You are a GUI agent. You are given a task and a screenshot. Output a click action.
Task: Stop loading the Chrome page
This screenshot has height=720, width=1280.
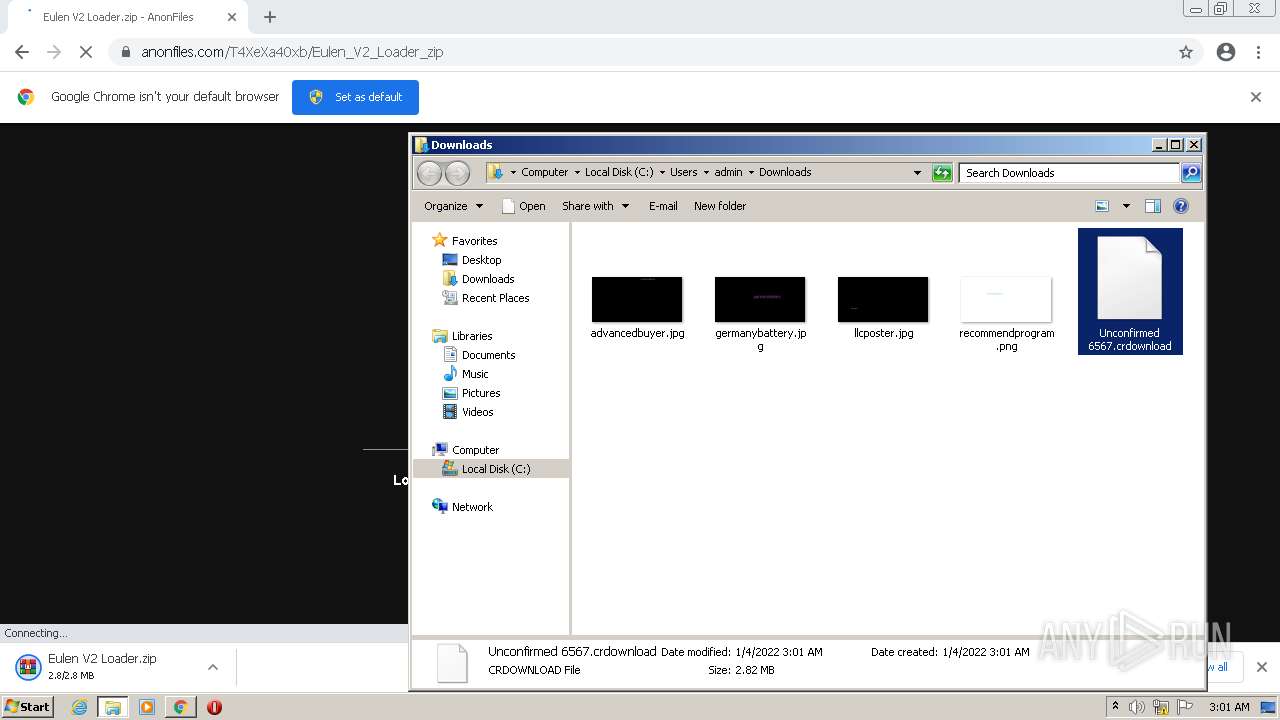pos(86,52)
